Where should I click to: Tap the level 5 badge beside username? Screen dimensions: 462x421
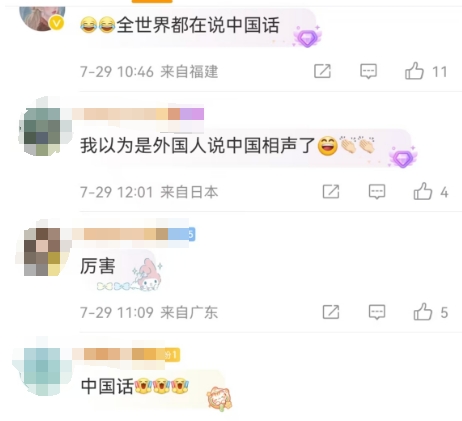(x=191, y=234)
